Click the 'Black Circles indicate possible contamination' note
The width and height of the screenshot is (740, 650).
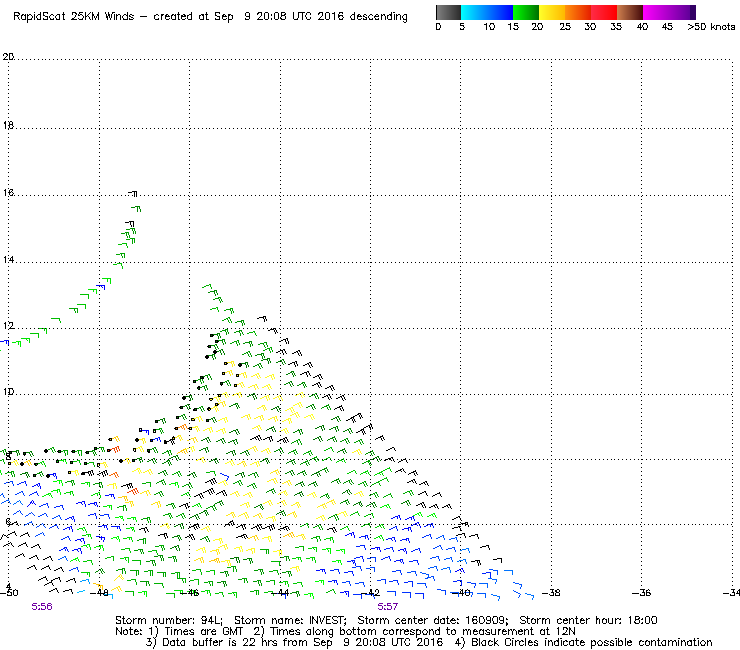[x=592, y=642]
